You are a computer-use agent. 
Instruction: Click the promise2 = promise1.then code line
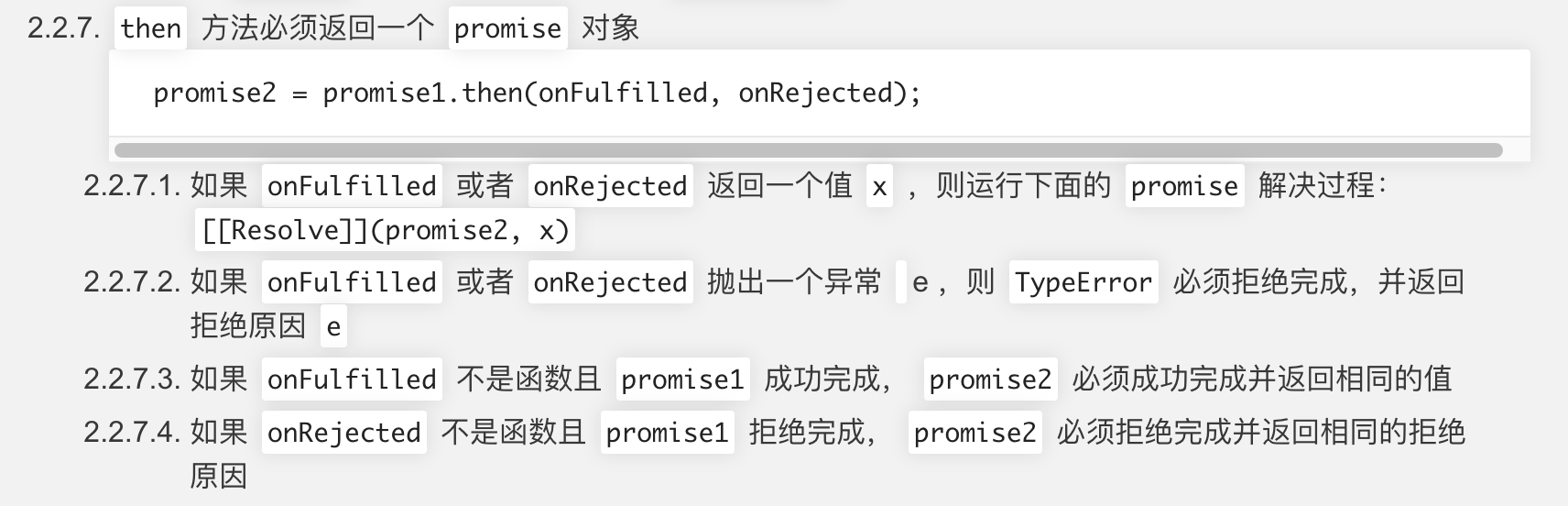[x=537, y=93]
